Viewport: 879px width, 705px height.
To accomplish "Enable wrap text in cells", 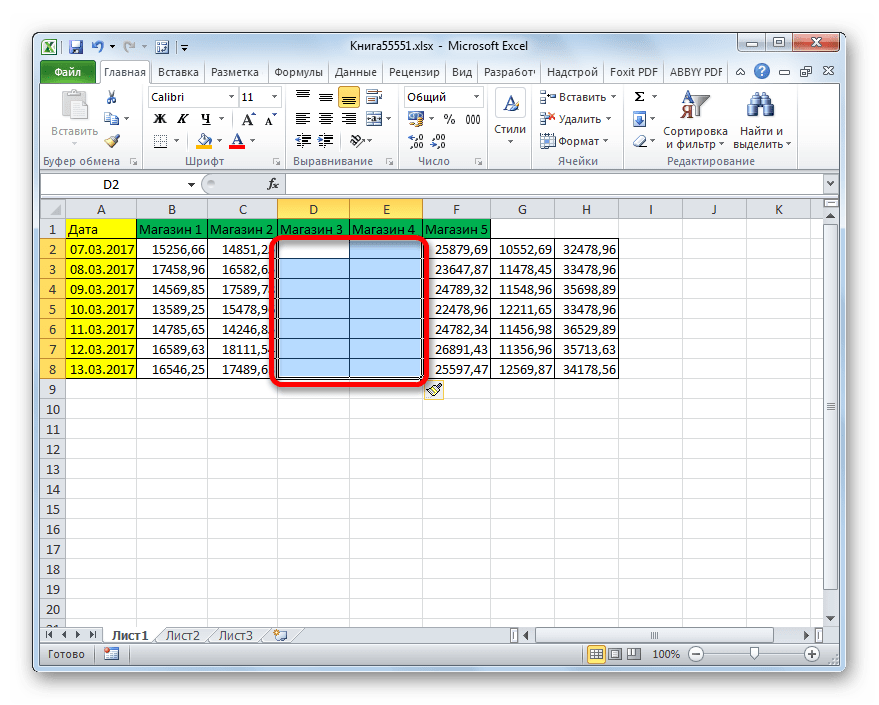I will pyautogui.click(x=374, y=97).
